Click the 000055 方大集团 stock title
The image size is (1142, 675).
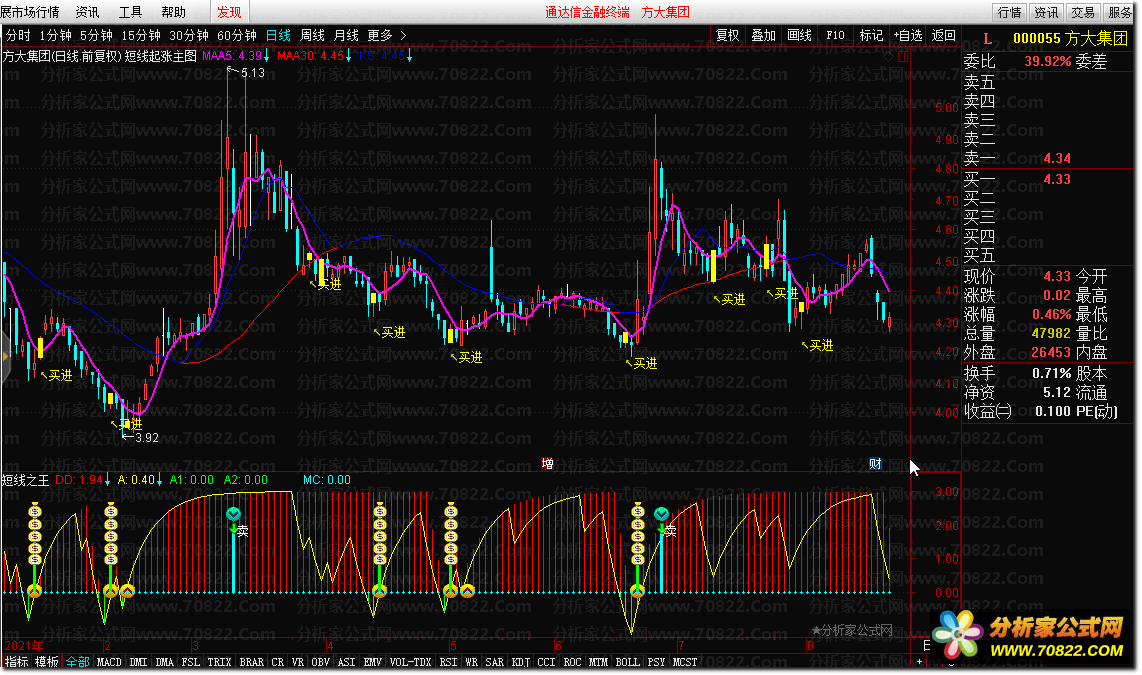1071,39
